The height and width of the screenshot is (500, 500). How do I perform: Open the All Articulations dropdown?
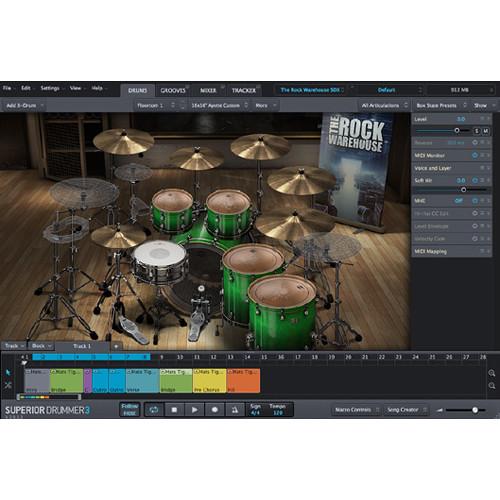[x=384, y=105]
